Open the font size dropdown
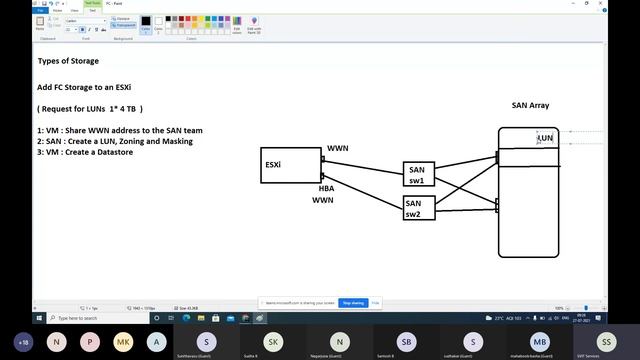 [x=76, y=30]
